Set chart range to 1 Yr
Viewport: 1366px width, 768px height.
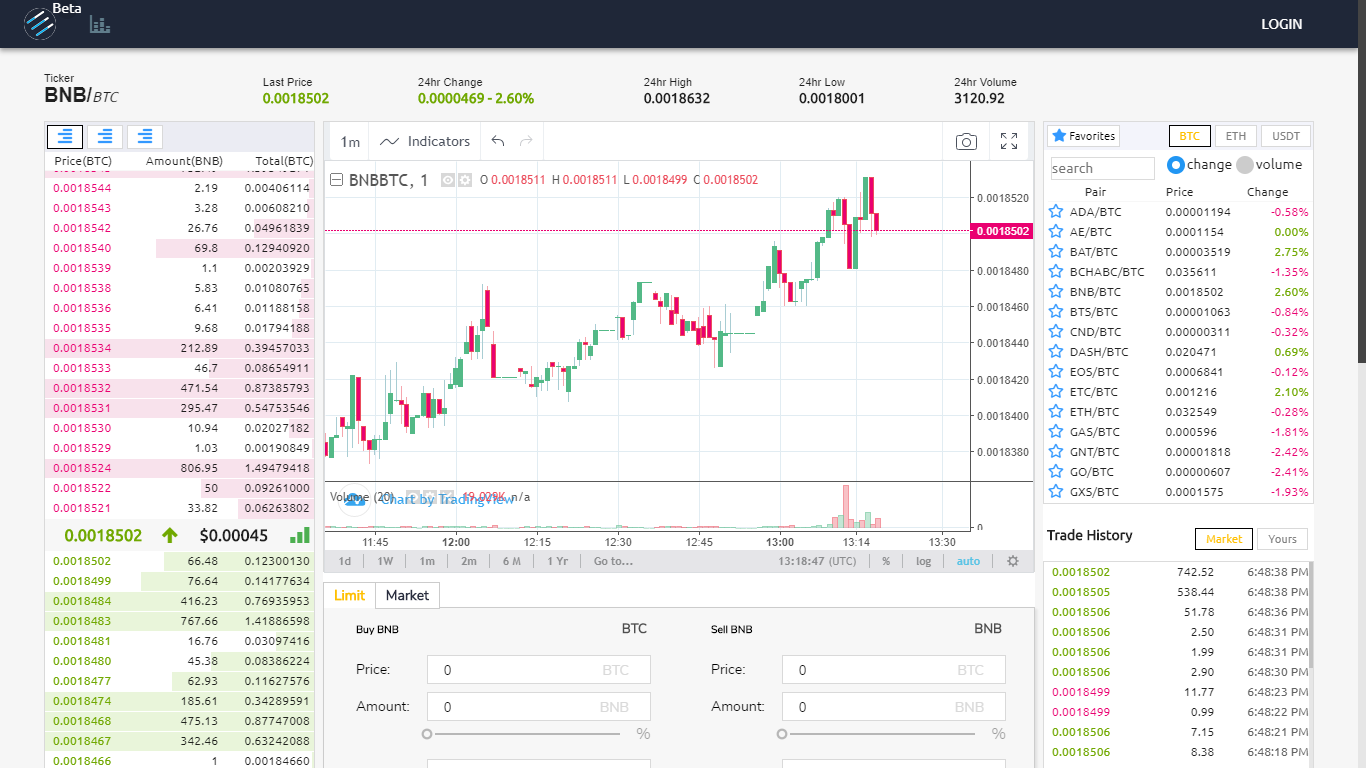coord(557,561)
